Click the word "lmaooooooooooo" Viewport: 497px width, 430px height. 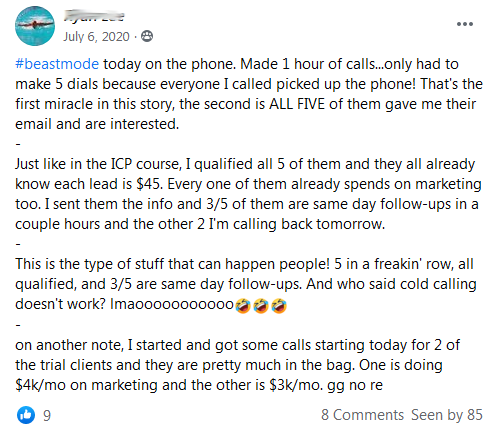tap(172, 304)
